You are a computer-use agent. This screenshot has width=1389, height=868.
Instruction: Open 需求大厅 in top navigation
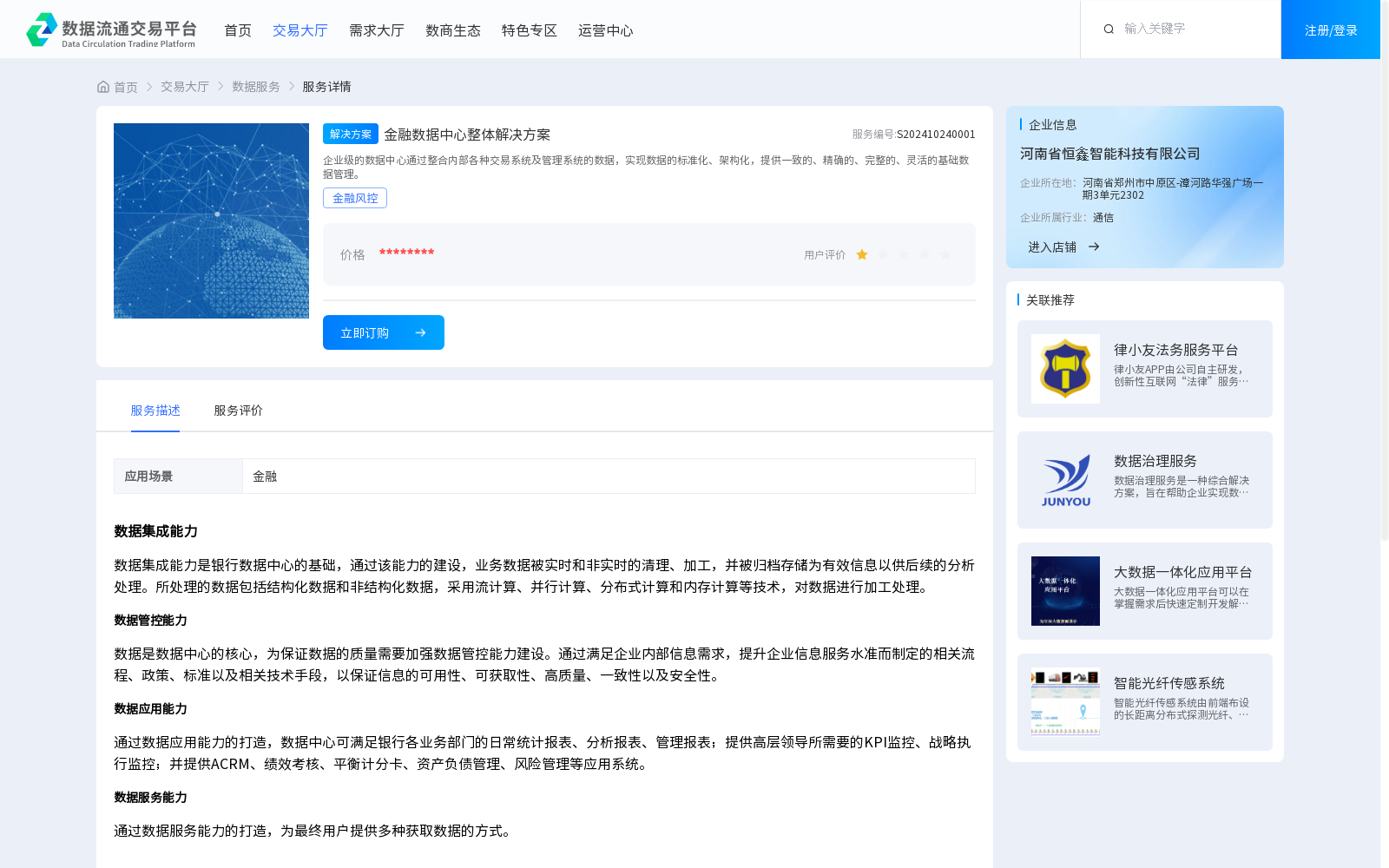point(377,30)
